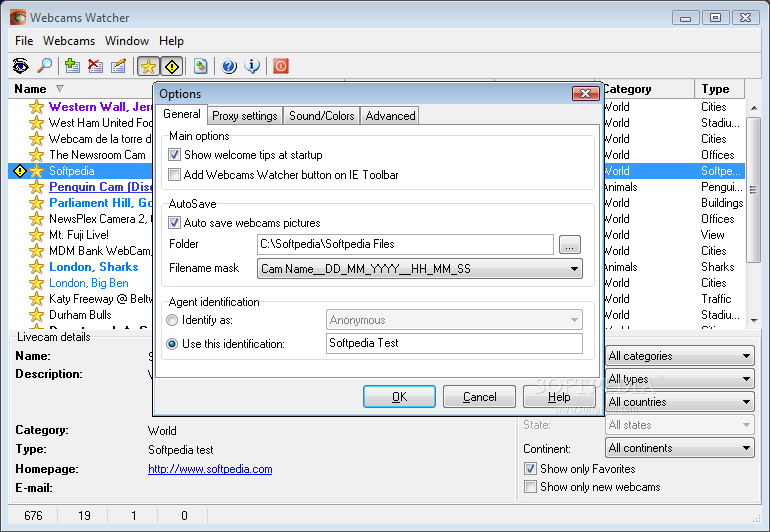Click the magnifier search toolbar icon
Viewport: 770px width, 532px height.
pos(45,65)
